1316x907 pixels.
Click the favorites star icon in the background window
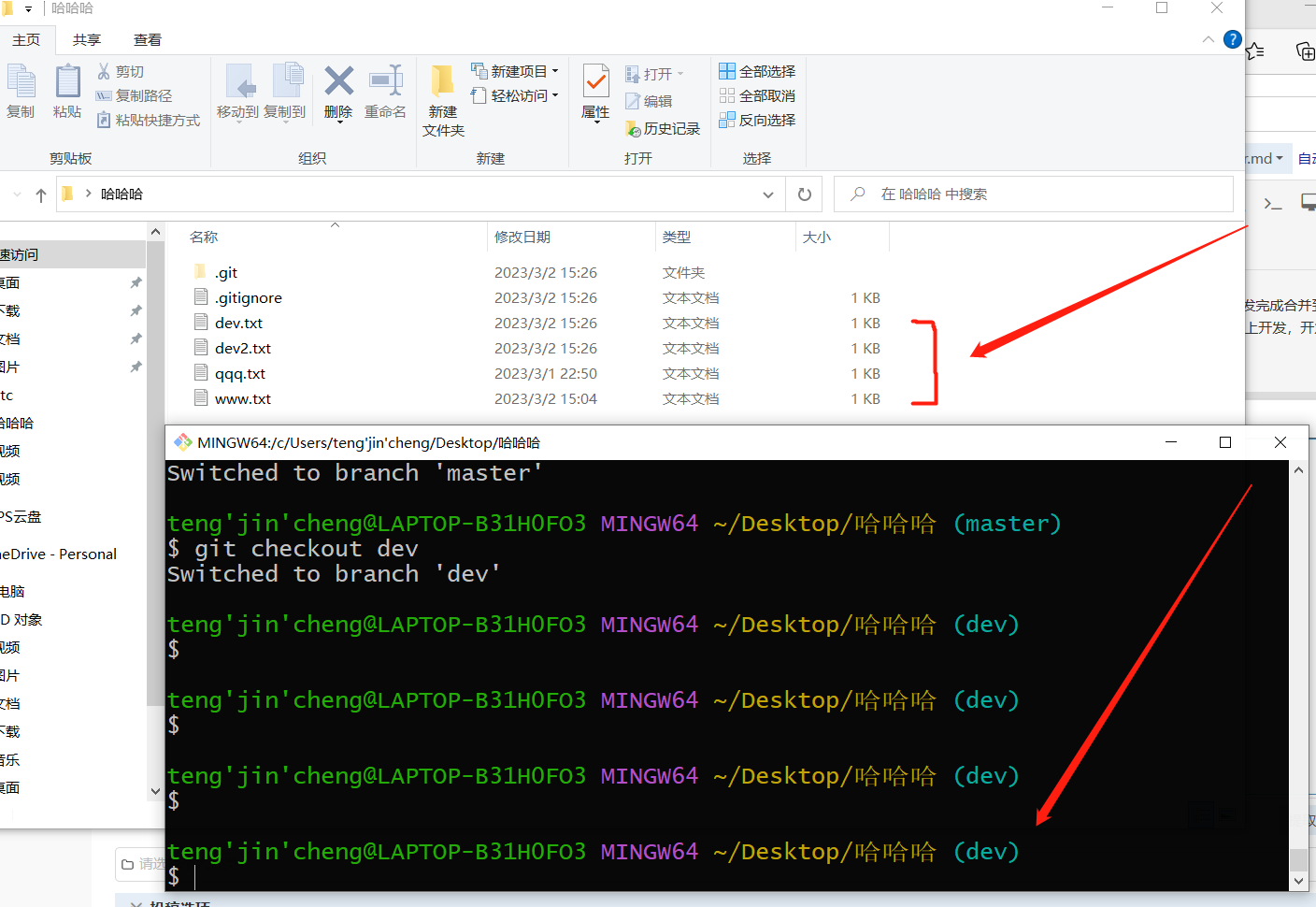pos(1255,50)
